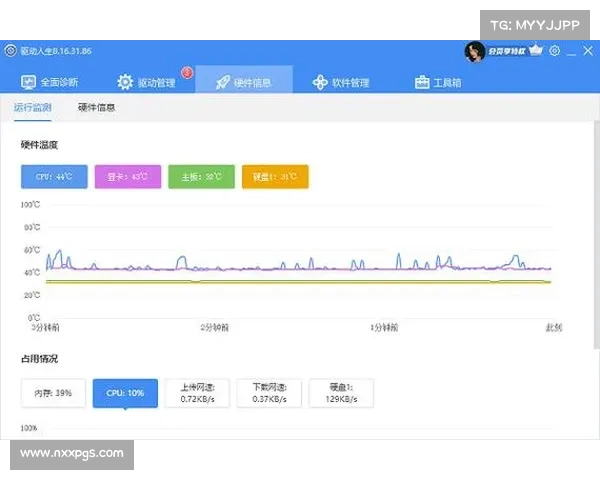Click the crown VIP icon

tap(536, 50)
